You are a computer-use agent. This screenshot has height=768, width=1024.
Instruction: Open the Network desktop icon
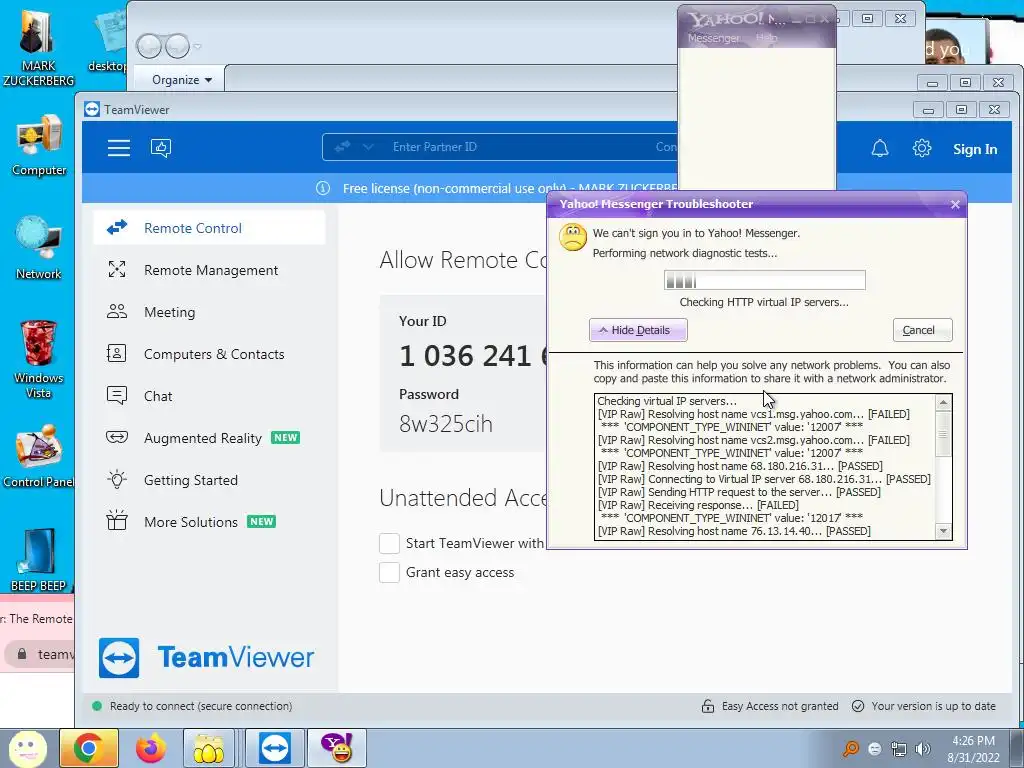point(39,248)
